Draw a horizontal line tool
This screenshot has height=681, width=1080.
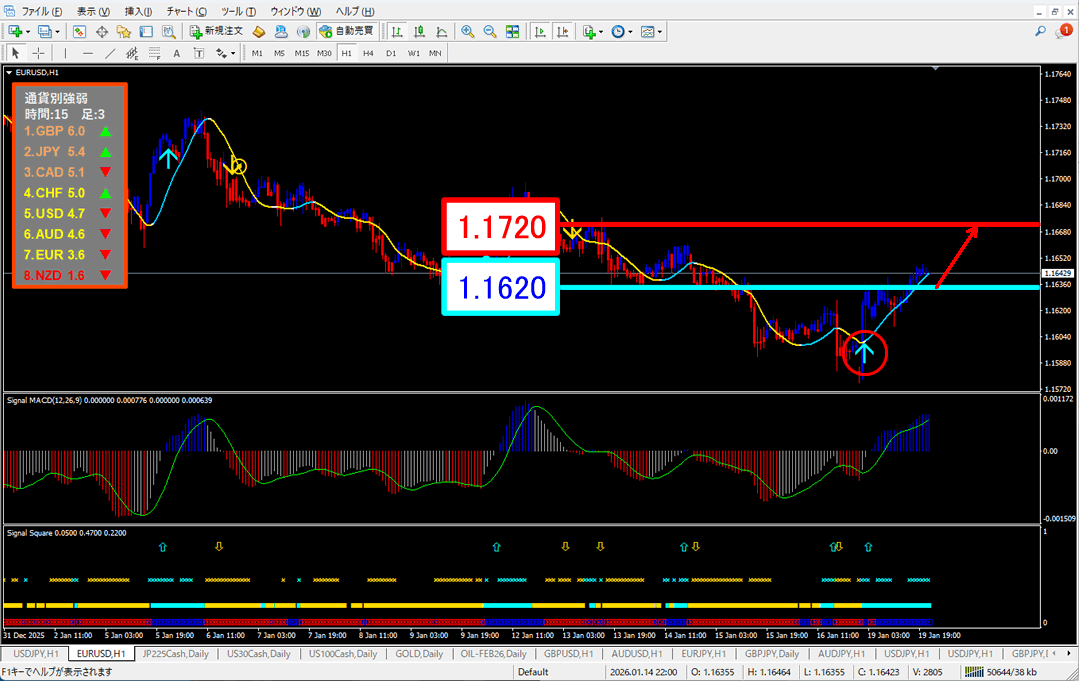click(88, 53)
